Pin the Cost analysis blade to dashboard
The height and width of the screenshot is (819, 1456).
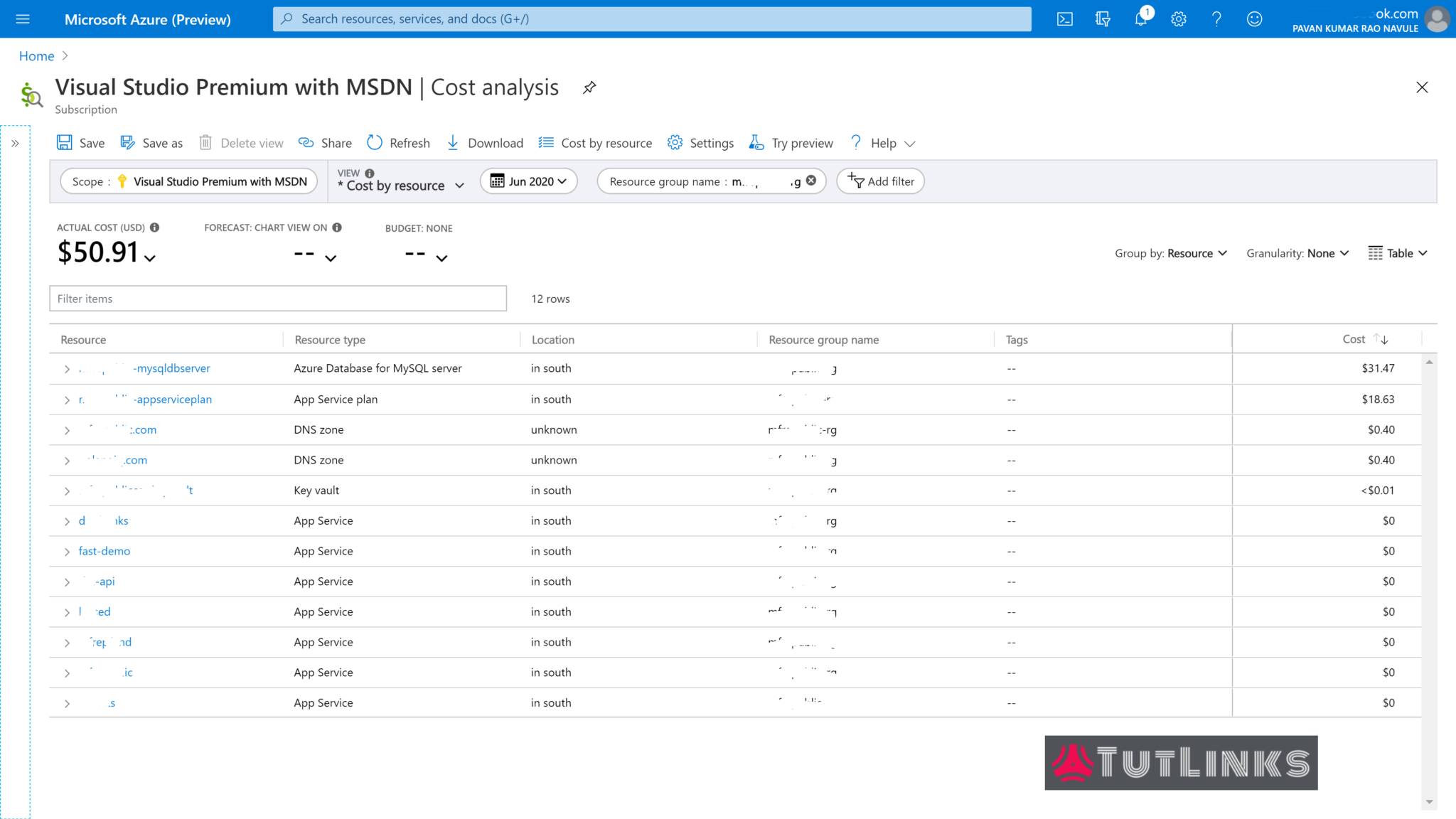point(589,87)
